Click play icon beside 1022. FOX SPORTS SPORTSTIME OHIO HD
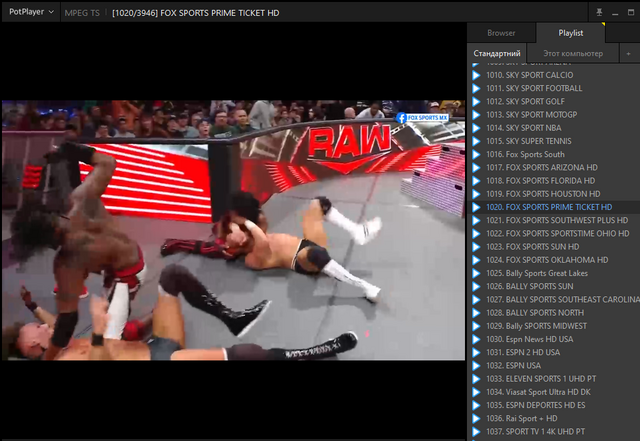 476,234
